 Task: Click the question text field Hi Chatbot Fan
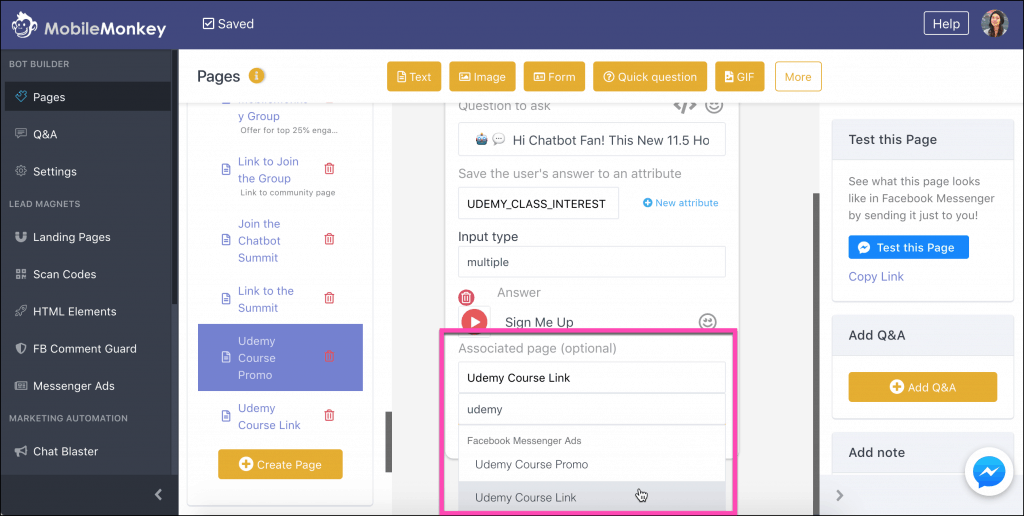(592, 140)
